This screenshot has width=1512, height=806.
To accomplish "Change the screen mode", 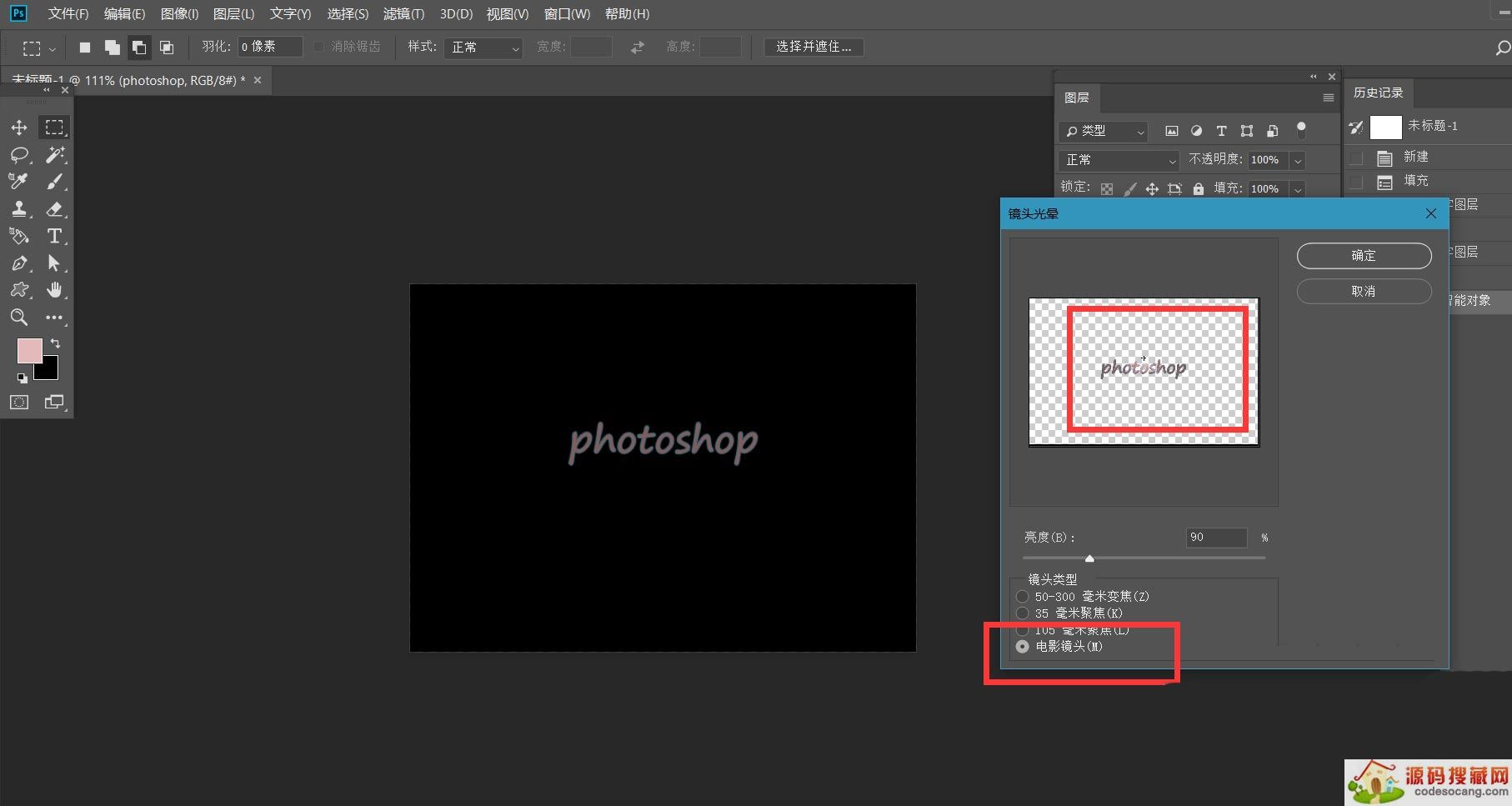I will pyautogui.click(x=54, y=403).
